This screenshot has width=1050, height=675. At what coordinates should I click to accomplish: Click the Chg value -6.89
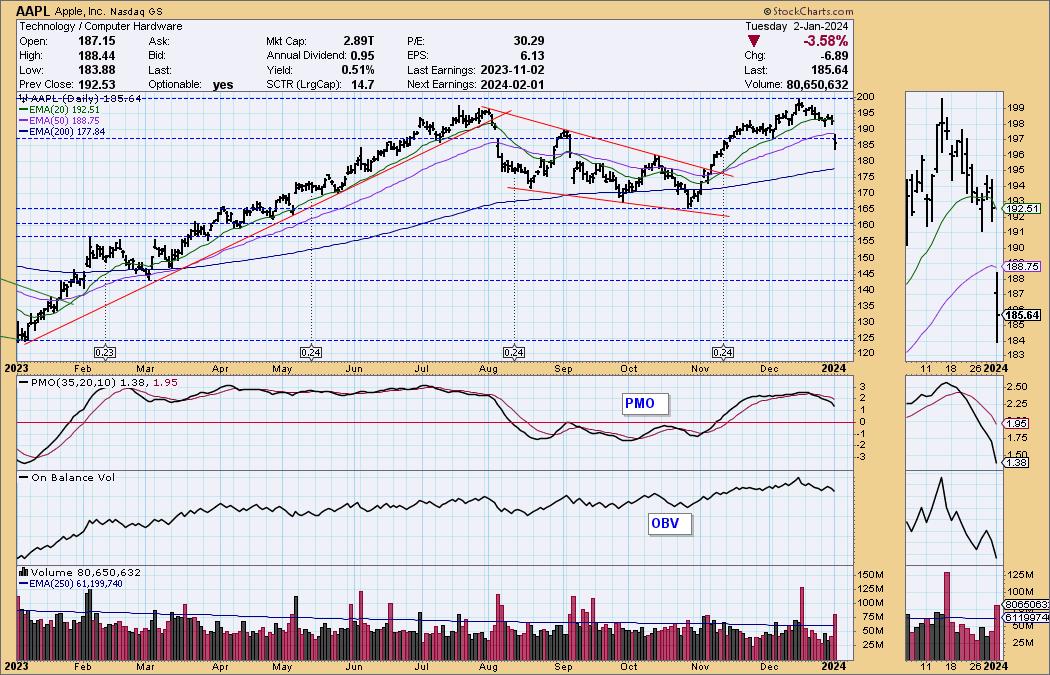pyautogui.click(x=834, y=56)
